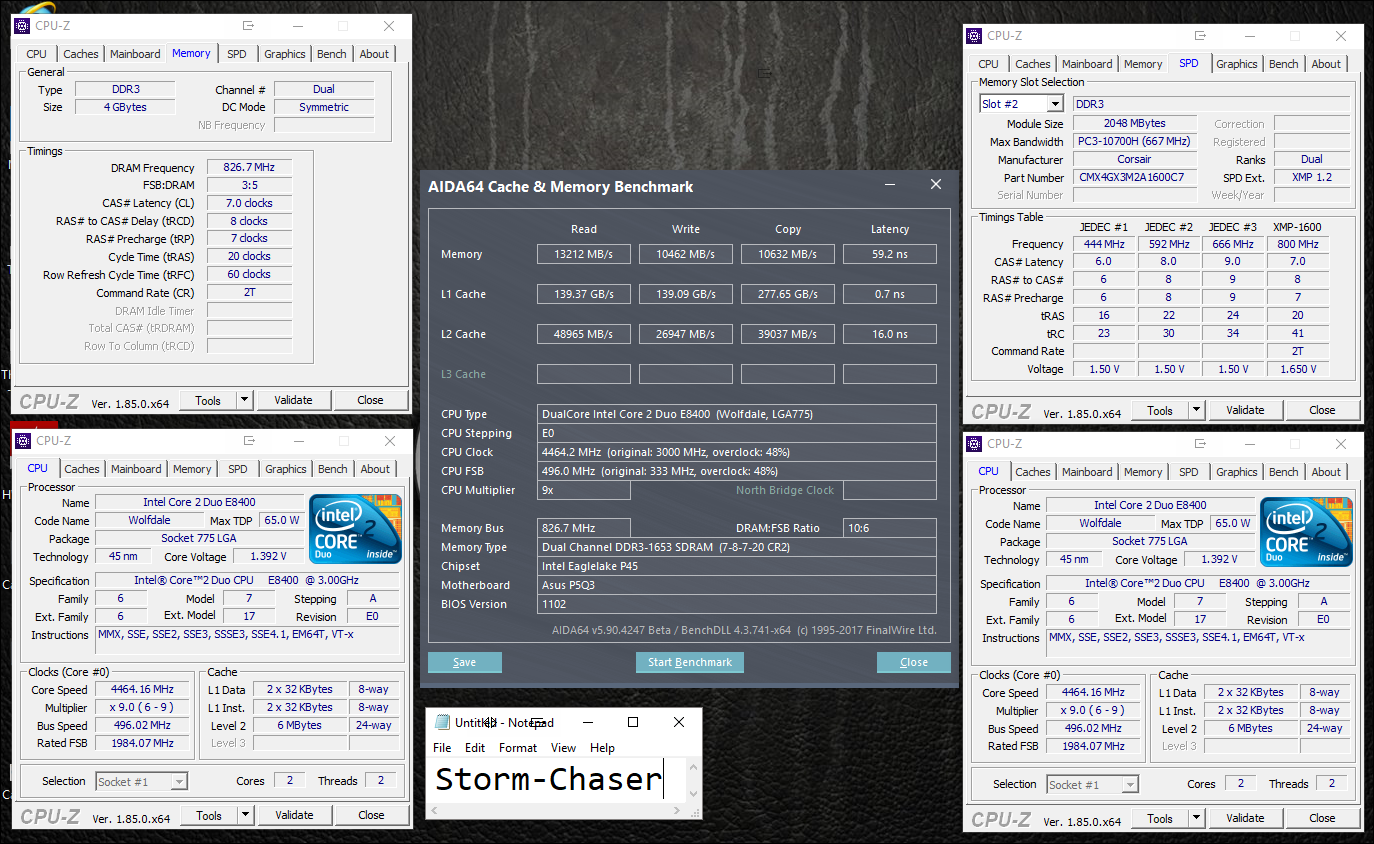Click the Close button at bottom of AIDA64
1374x844 pixels.
pyautogui.click(x=914, y=662)
